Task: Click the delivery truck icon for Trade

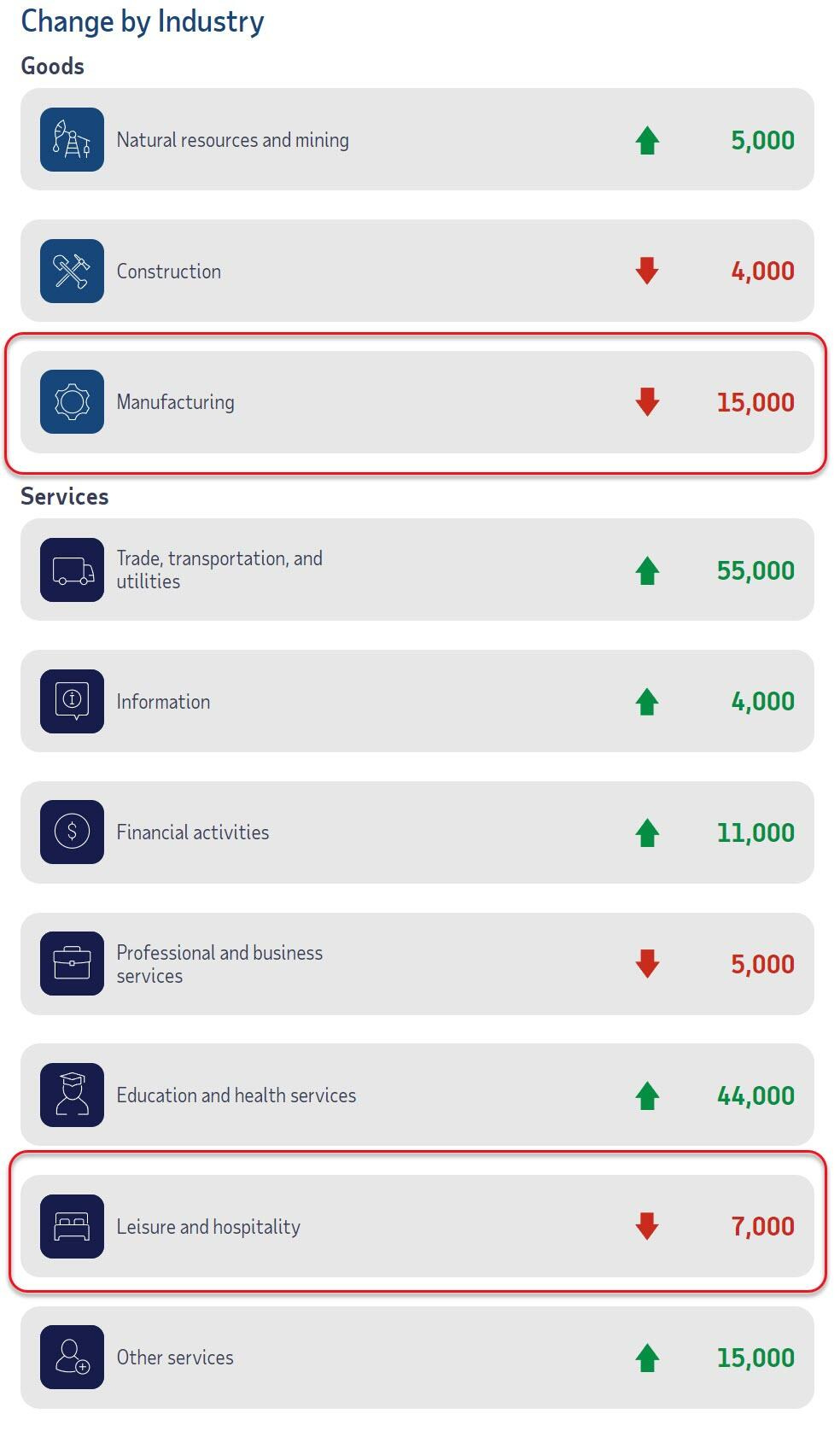Action: click(72, 569)
